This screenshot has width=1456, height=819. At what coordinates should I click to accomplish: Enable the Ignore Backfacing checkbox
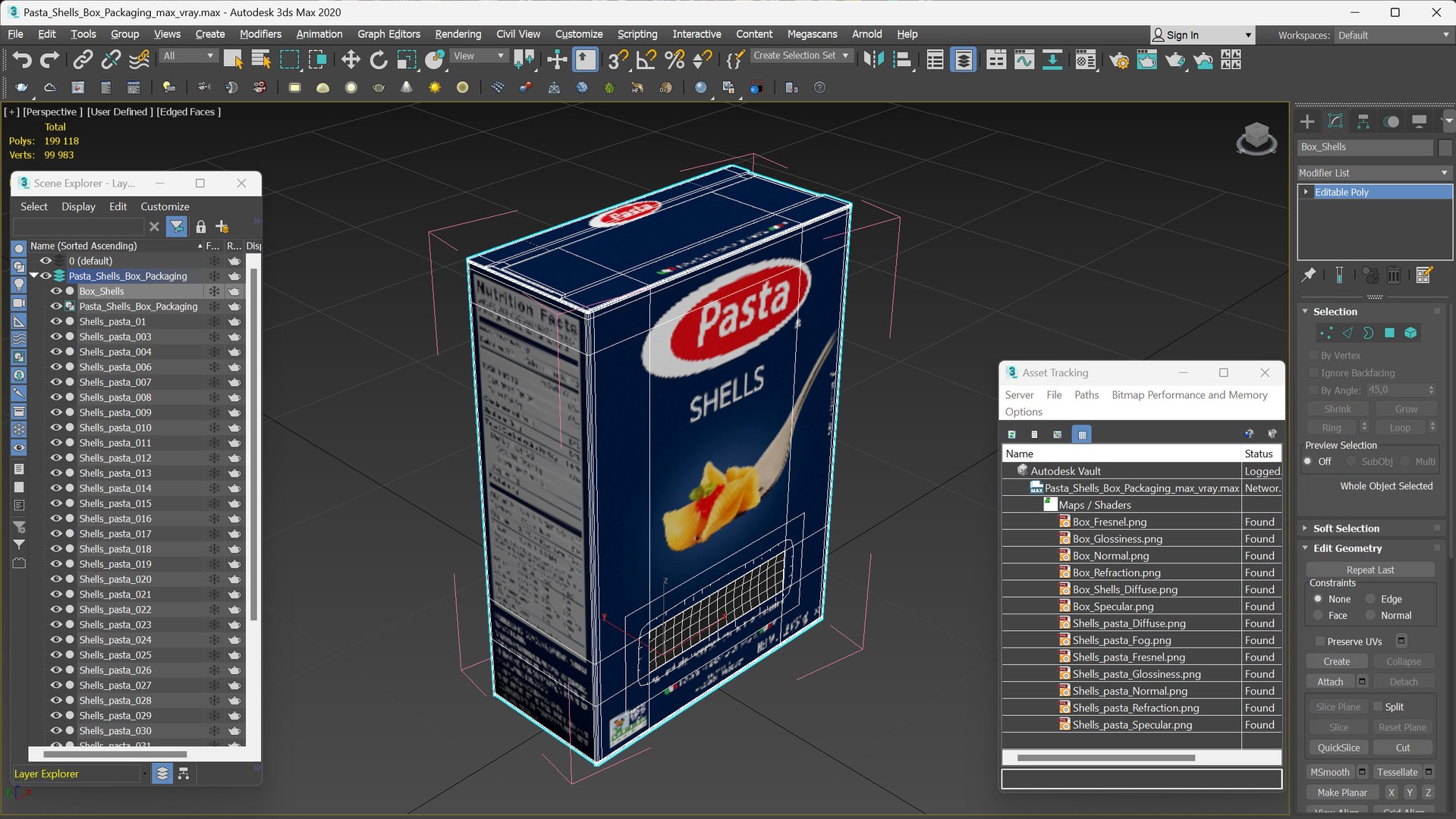click(x=1313, y=372)
